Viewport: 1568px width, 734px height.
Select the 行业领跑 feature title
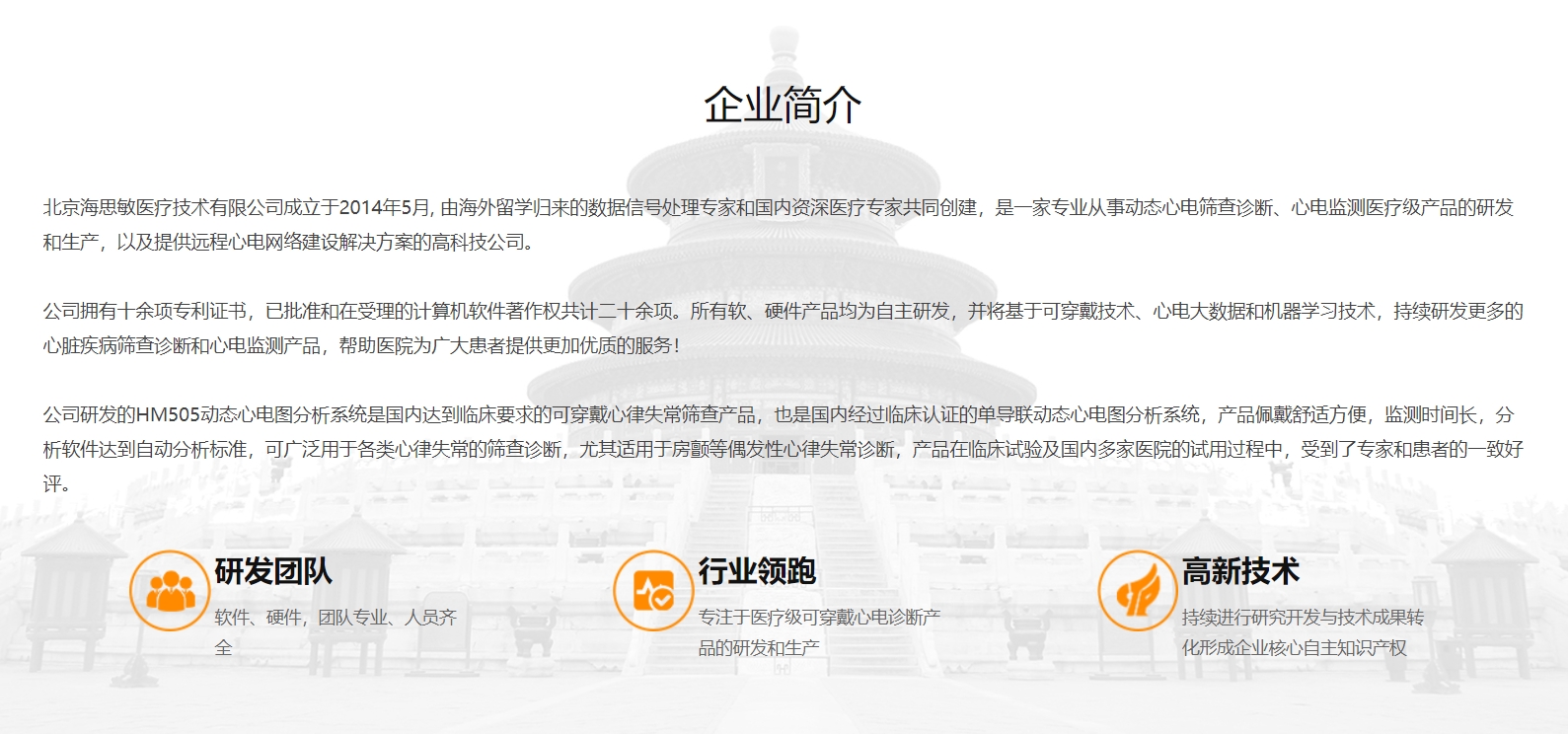pyautogui.click(x=757, y=571)
